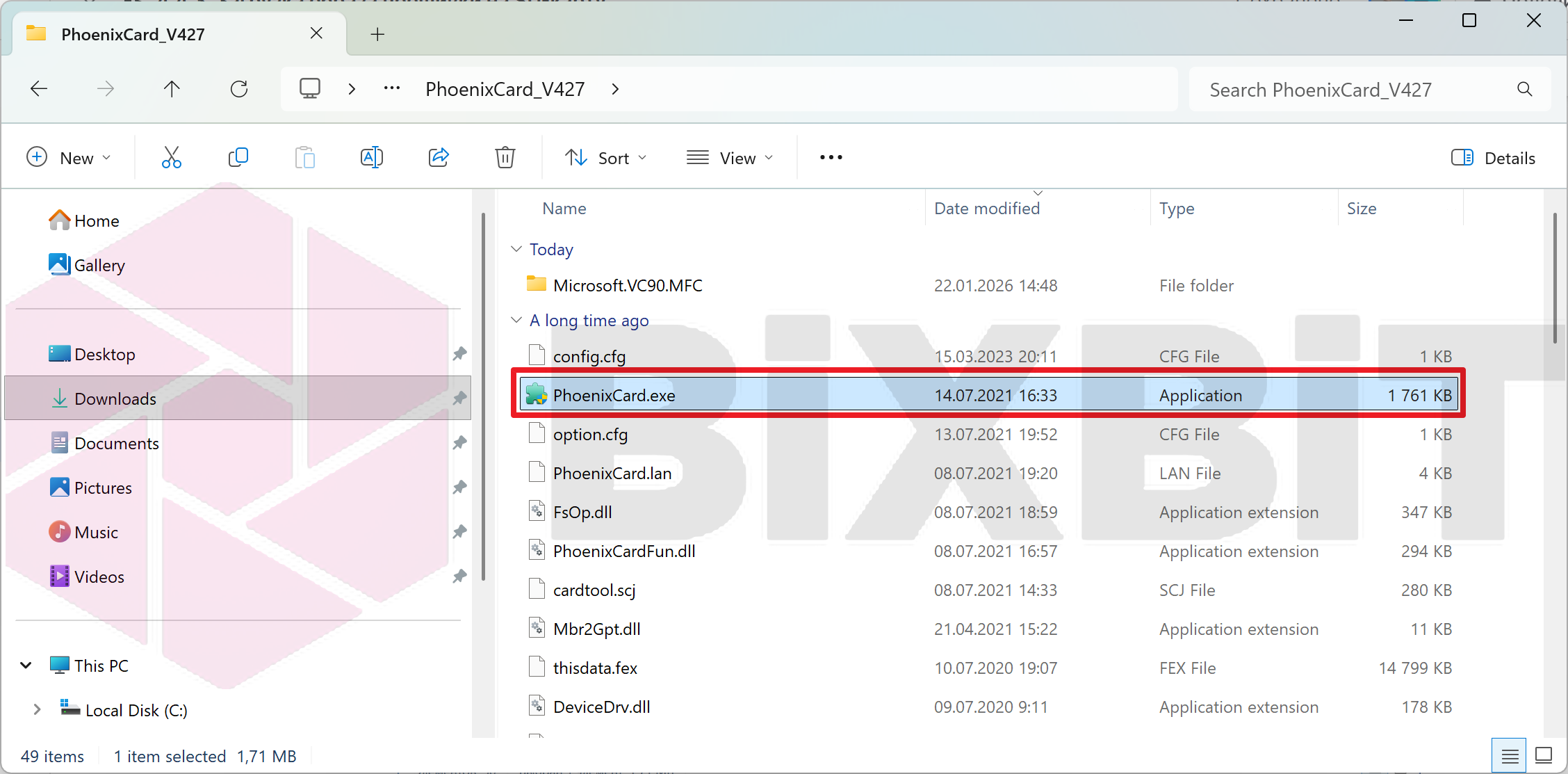Go forward with the right arrow
This screenshot has height=774, width=1568.
pyautogui.click(x=106, y=89)
